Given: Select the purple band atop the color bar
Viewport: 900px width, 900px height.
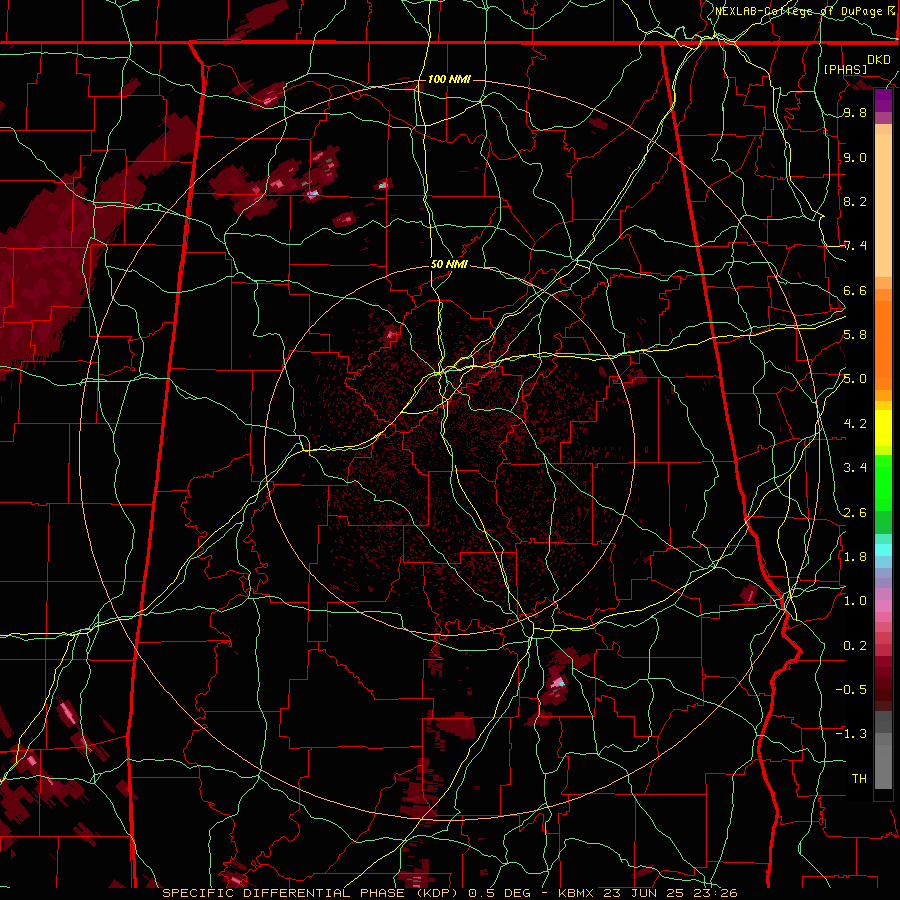Looking at the screenshot, I should pos(883,100).
